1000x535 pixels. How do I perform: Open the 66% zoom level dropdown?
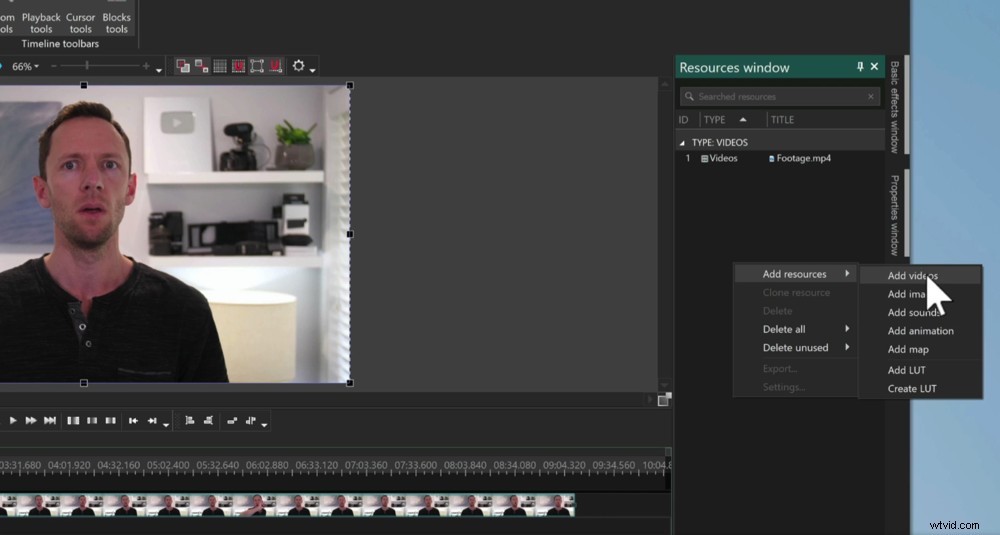pyautogui.click(x=26, y=66)
